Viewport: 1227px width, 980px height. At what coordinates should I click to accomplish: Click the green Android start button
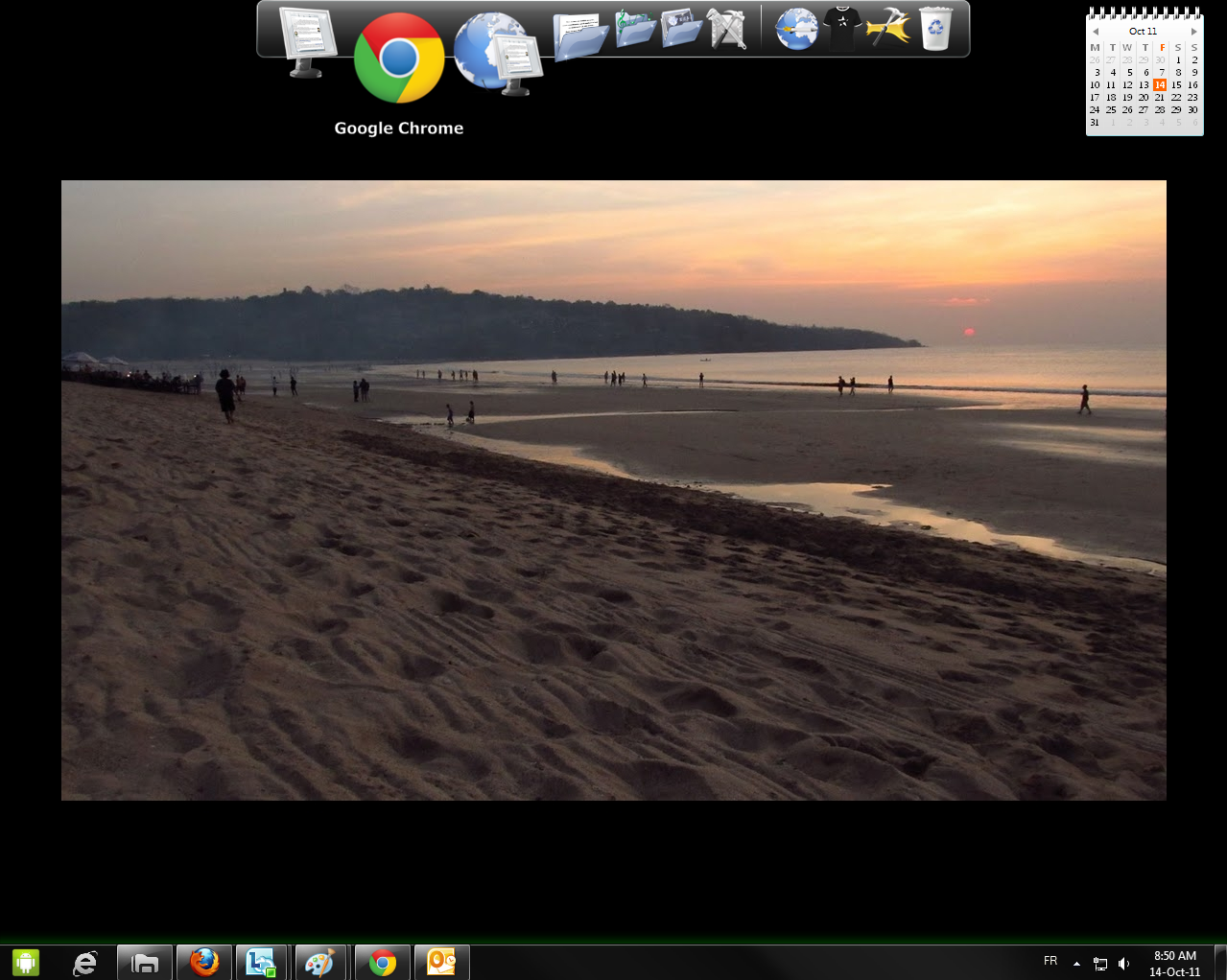point(26,962)
